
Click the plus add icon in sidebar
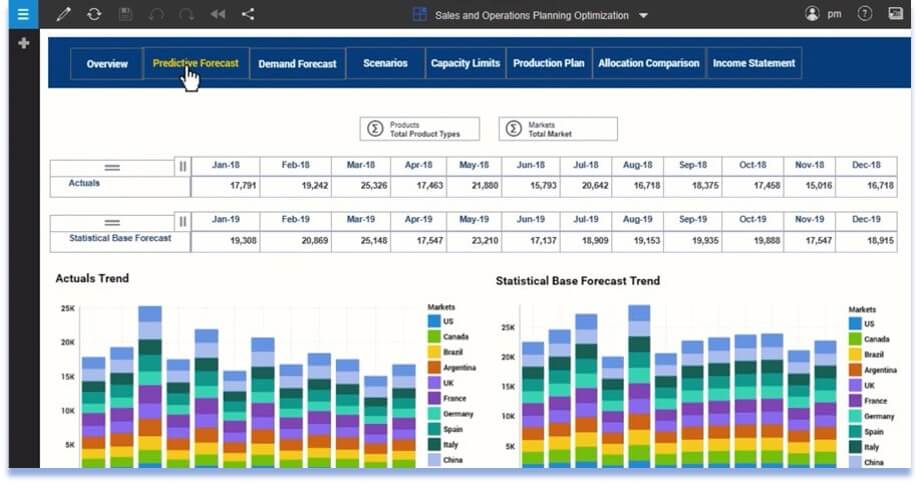(x=24, y=44)
